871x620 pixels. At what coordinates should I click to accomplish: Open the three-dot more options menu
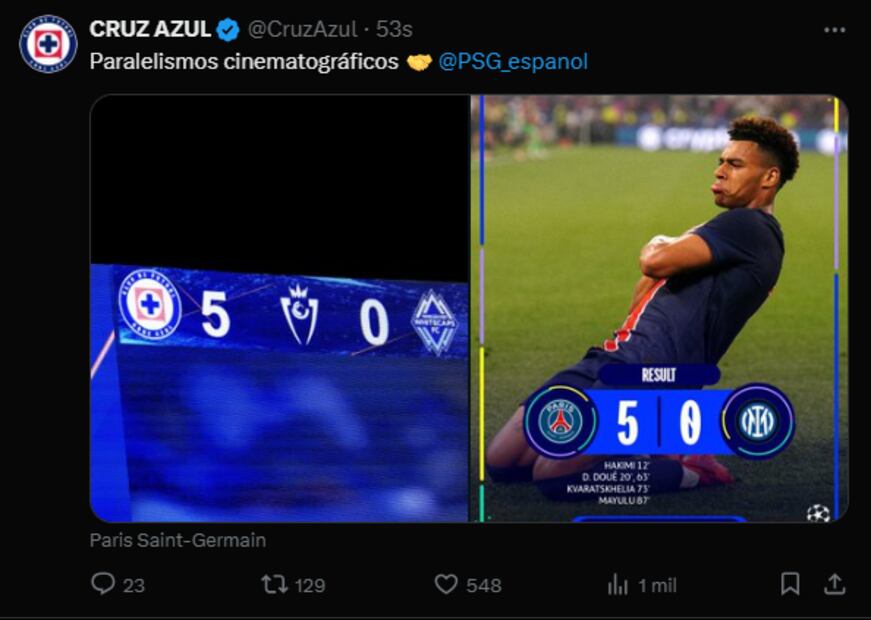click(834, 30)
